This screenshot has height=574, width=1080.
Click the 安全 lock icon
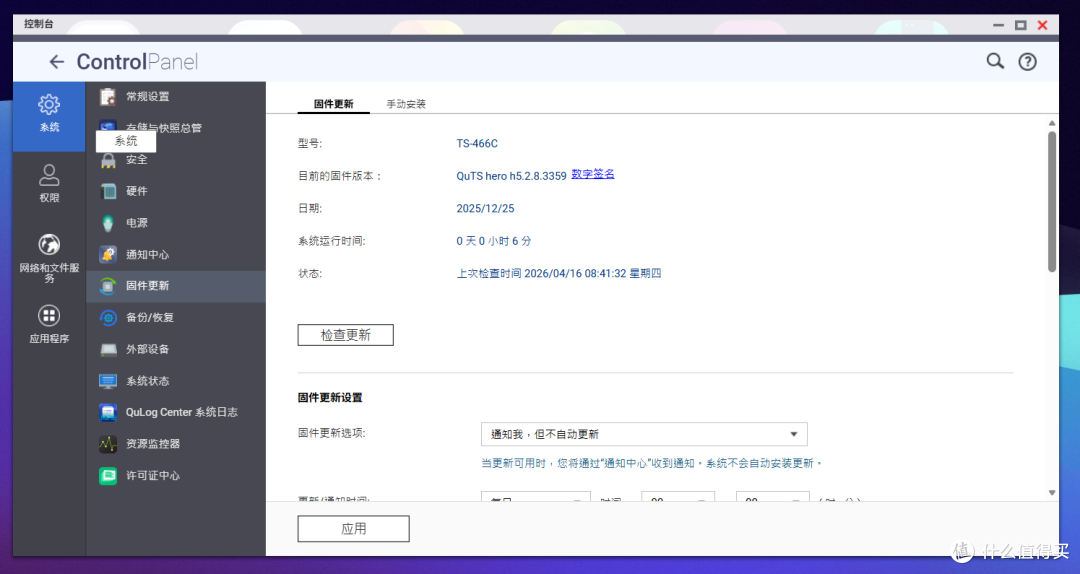pos(108,160)
